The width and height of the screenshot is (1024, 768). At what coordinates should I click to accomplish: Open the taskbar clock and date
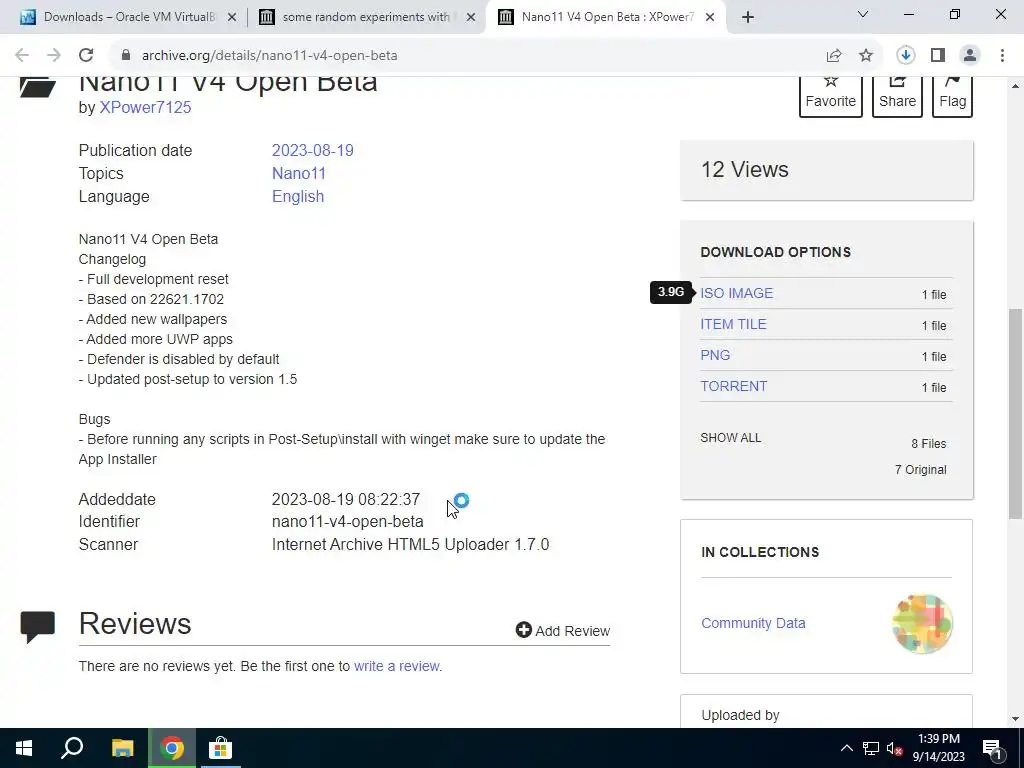point(938,748)
